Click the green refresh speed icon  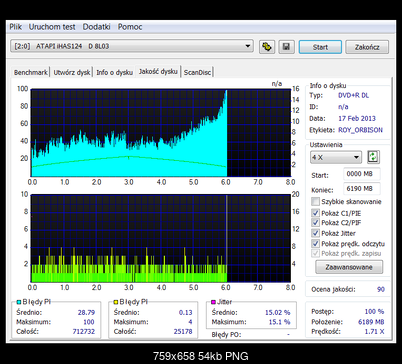pos(373,157)
